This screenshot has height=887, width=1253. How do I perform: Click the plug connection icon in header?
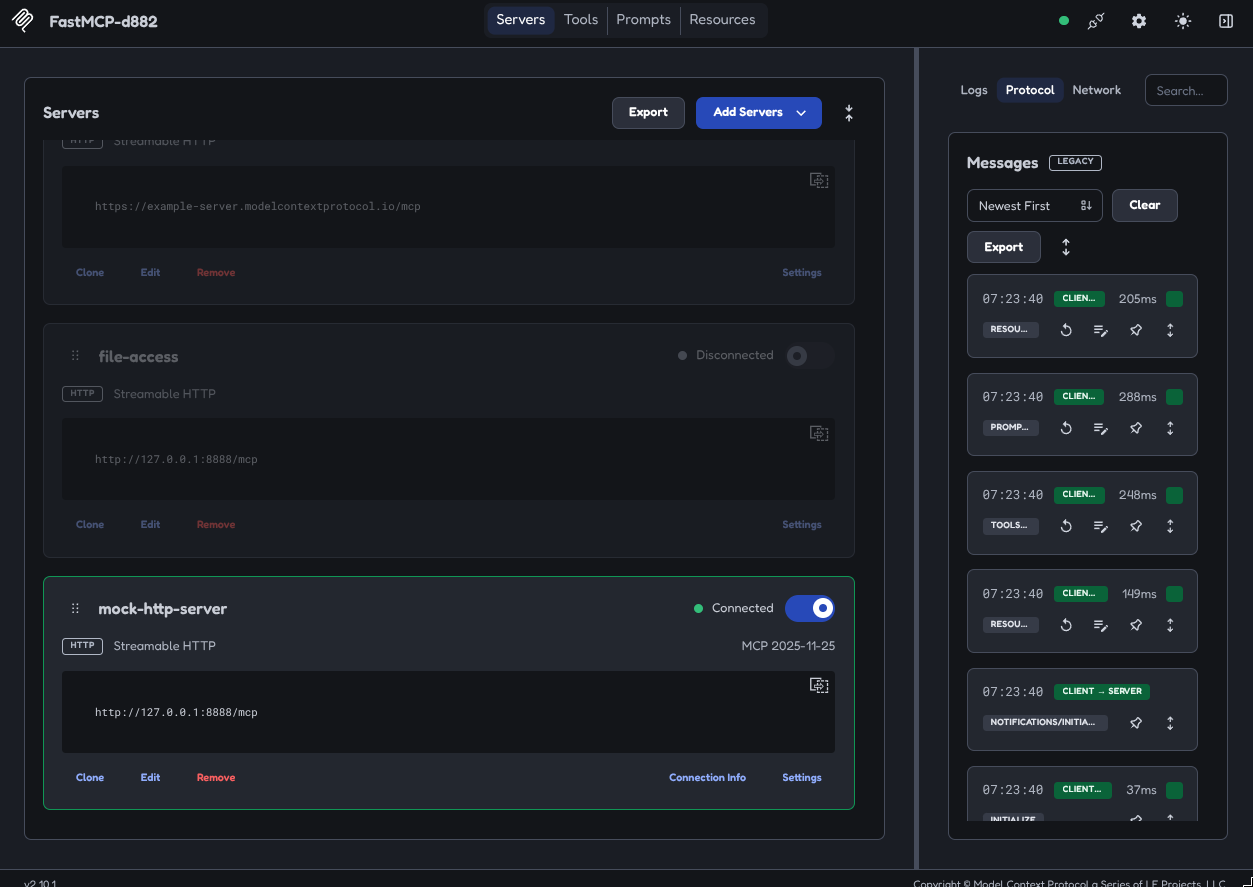click(1096, 21)
